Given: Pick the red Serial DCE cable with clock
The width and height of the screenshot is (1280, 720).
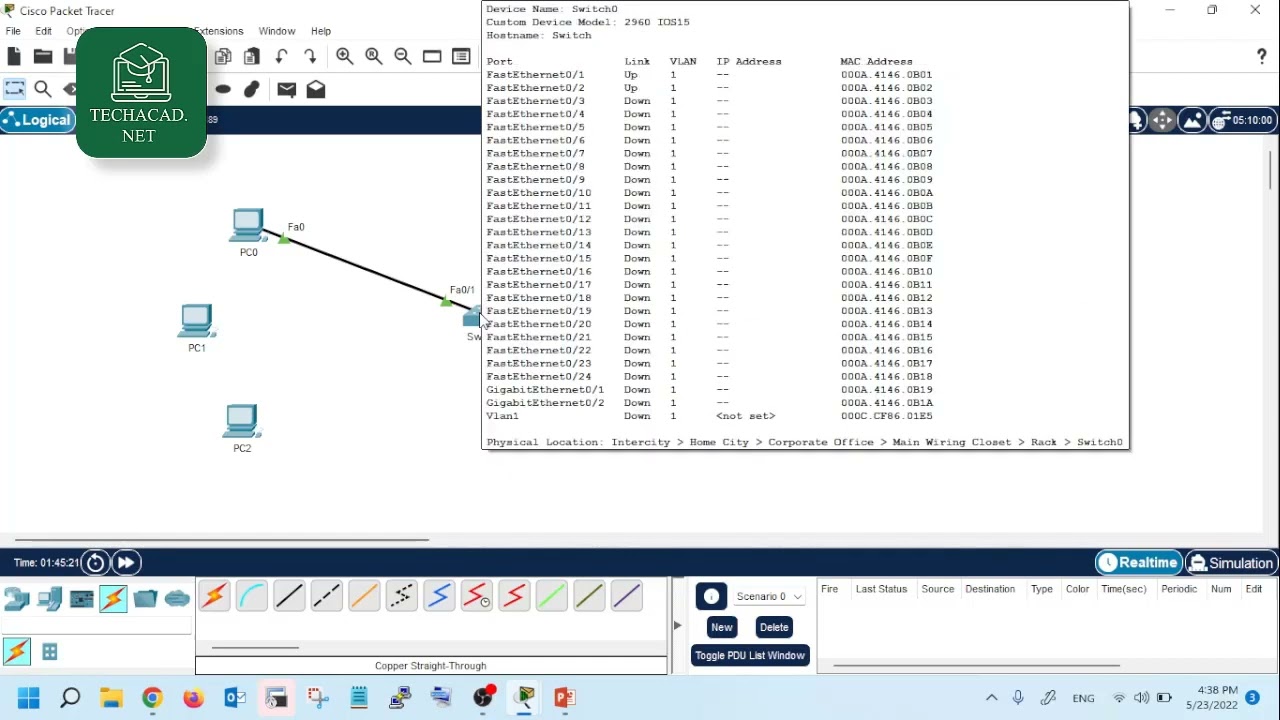Looking at the screenshot, I should [x=476, y=597].
